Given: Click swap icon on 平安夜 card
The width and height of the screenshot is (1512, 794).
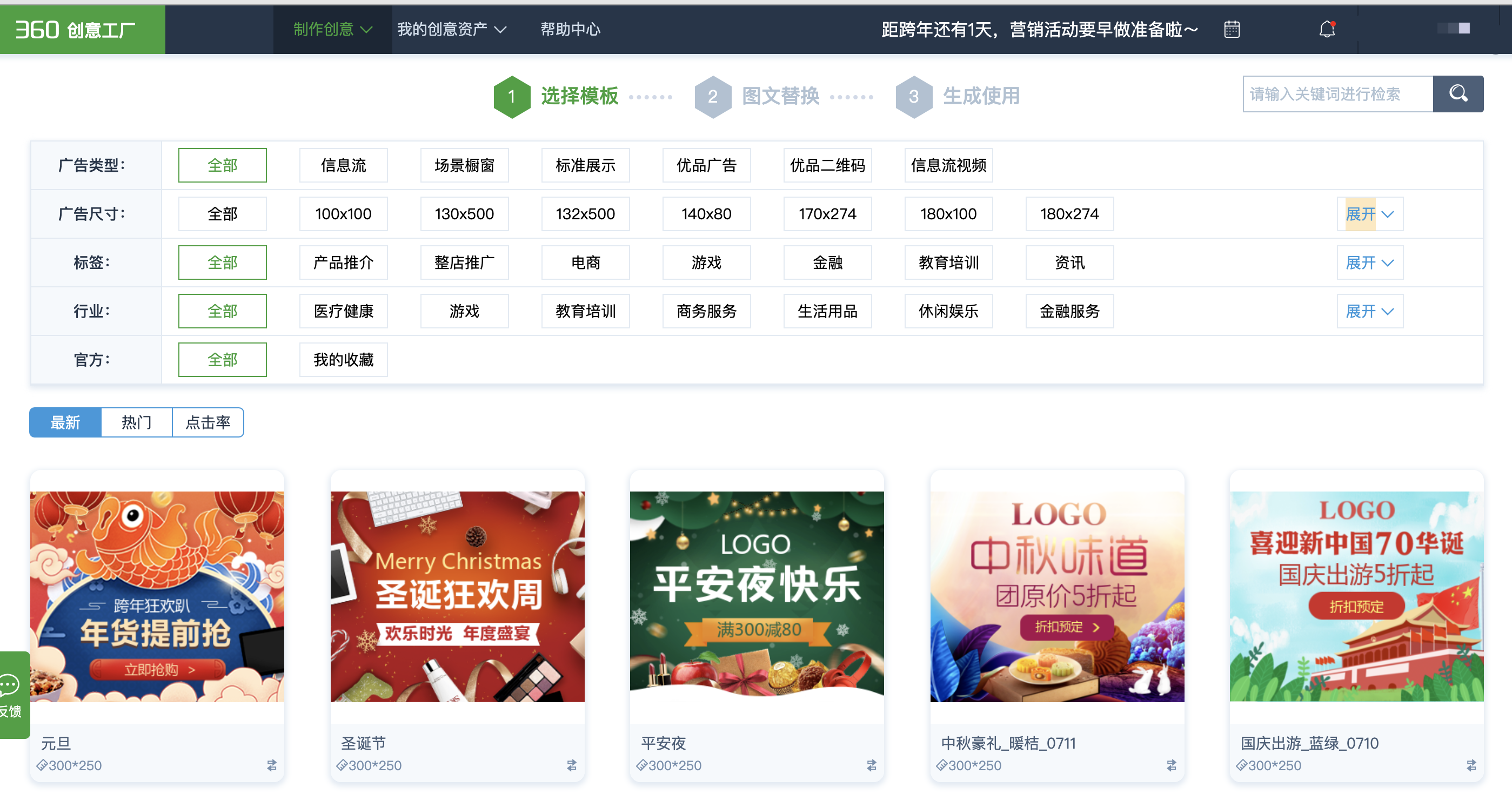Looking at the screenshot, I should (872, 765).
